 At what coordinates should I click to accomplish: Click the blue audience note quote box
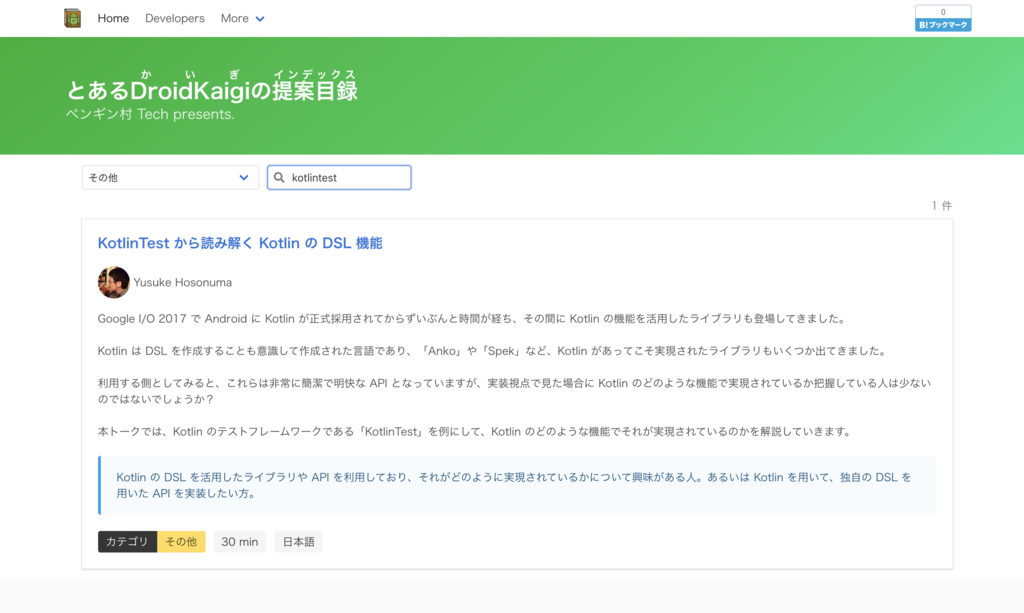[x=517, y=485]
